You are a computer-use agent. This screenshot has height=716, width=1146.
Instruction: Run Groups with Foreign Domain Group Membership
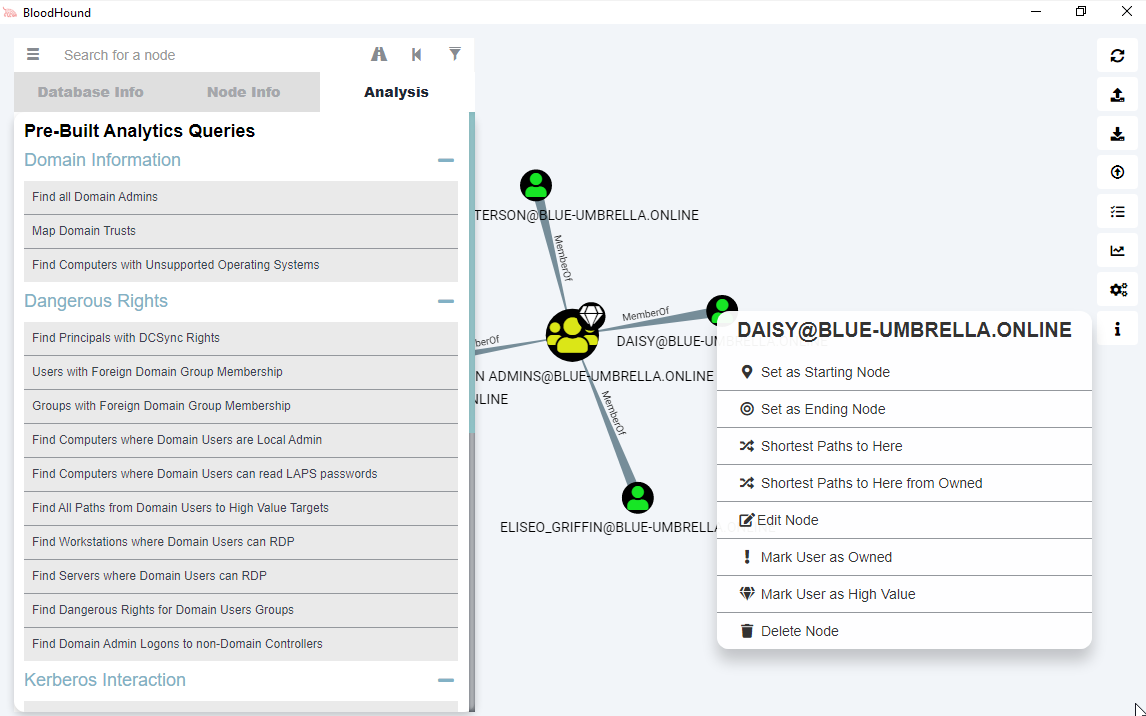click(x=241, y=406)
